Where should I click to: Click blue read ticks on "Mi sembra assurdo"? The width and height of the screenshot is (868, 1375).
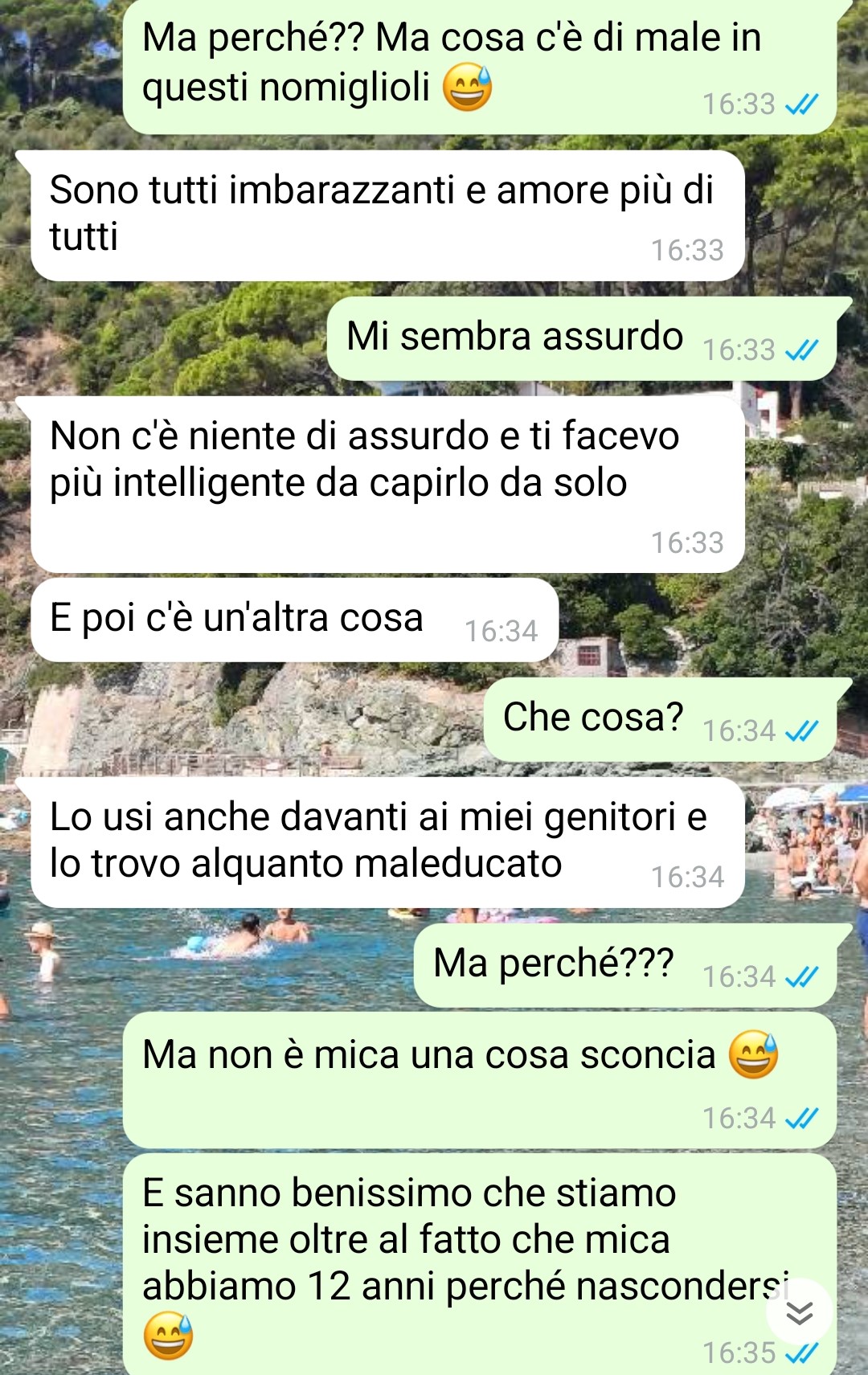coord(801,350)
